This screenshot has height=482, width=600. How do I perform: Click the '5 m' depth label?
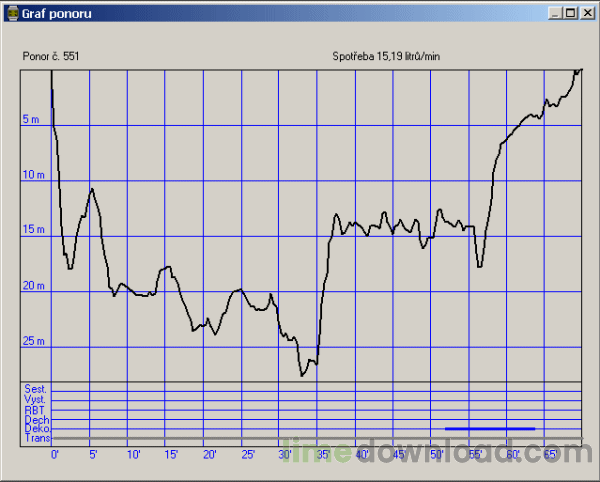(x=31, y=119)
